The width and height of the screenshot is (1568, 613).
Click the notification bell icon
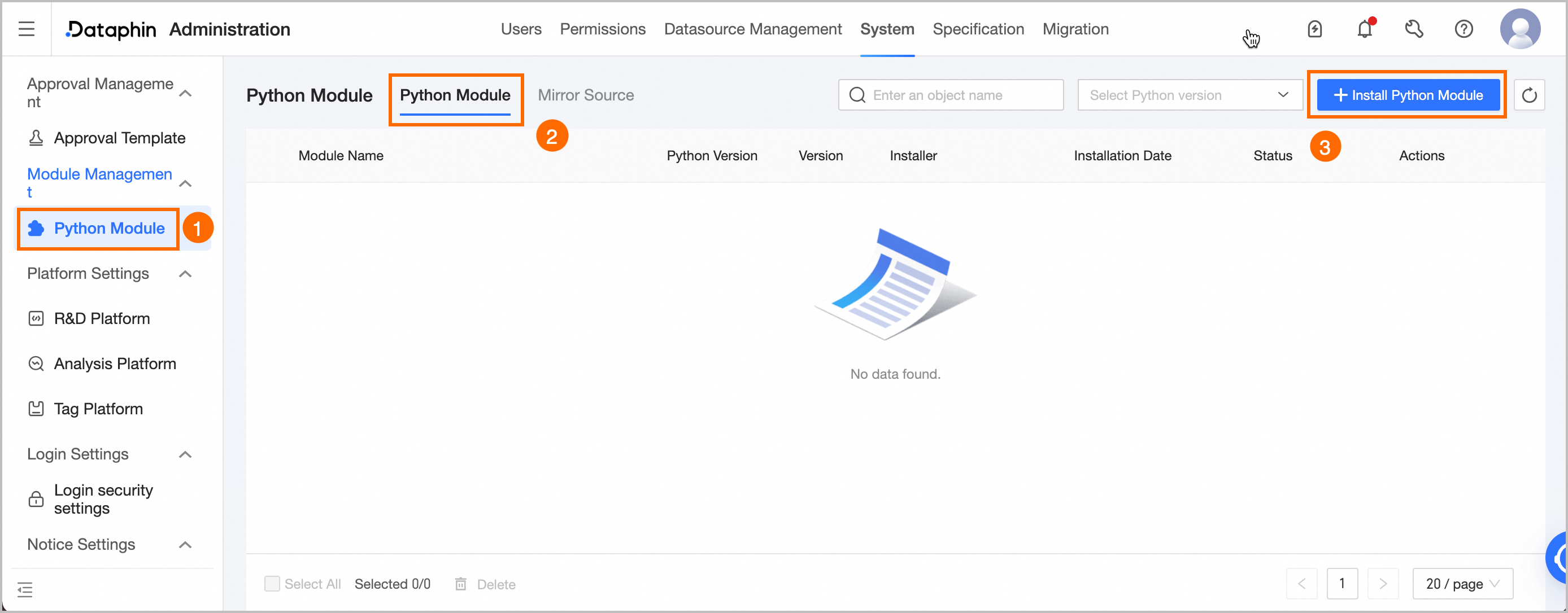click(x=1364, y=29)
